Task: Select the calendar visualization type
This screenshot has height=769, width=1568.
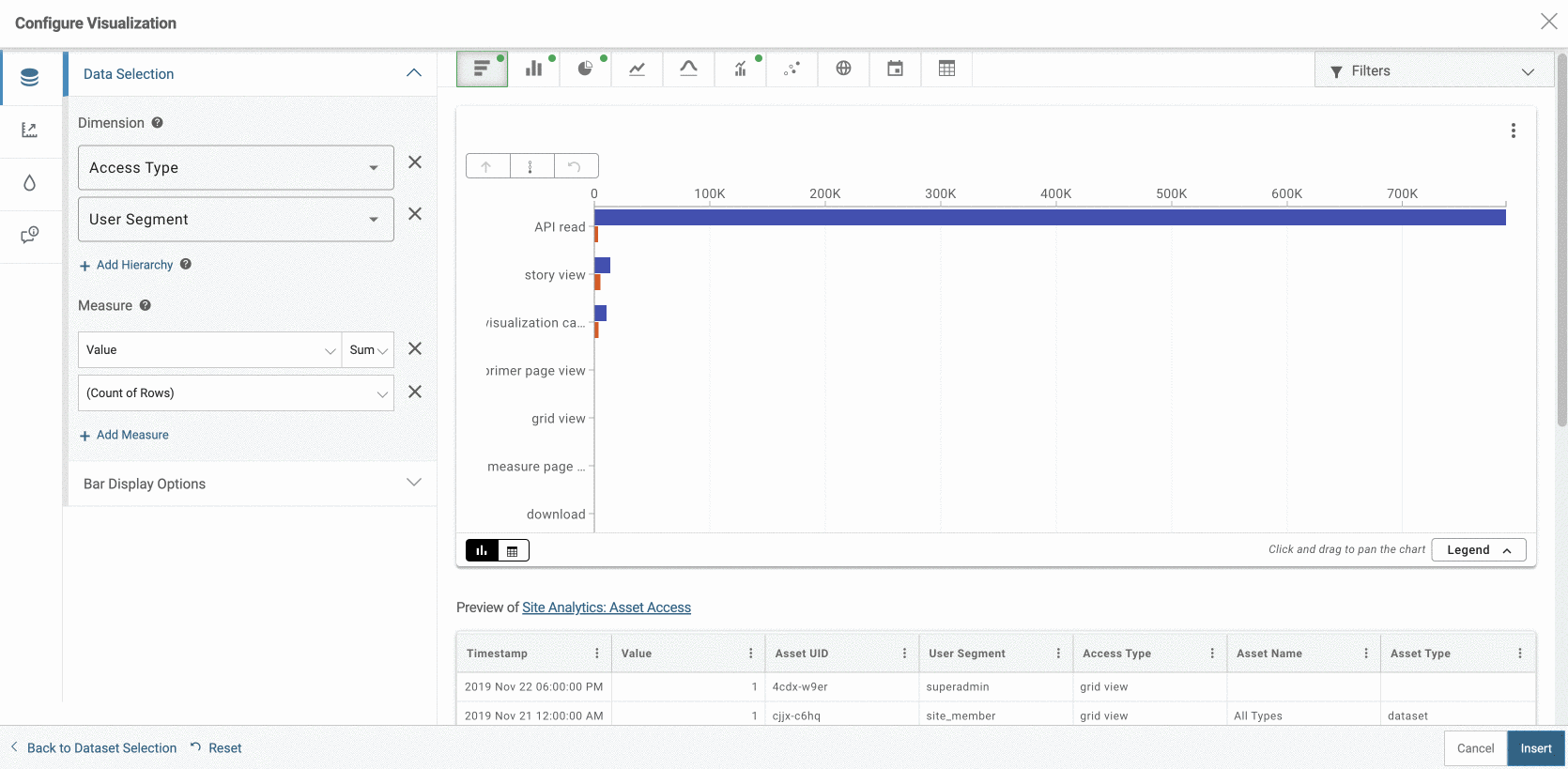Action: [x=895, y=69]
